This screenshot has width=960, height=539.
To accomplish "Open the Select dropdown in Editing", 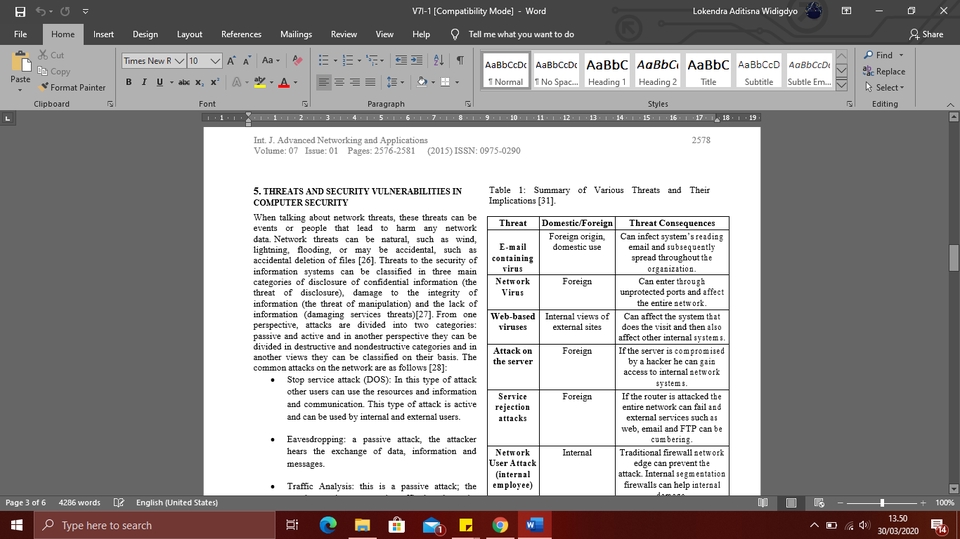I will pos(884,88).
